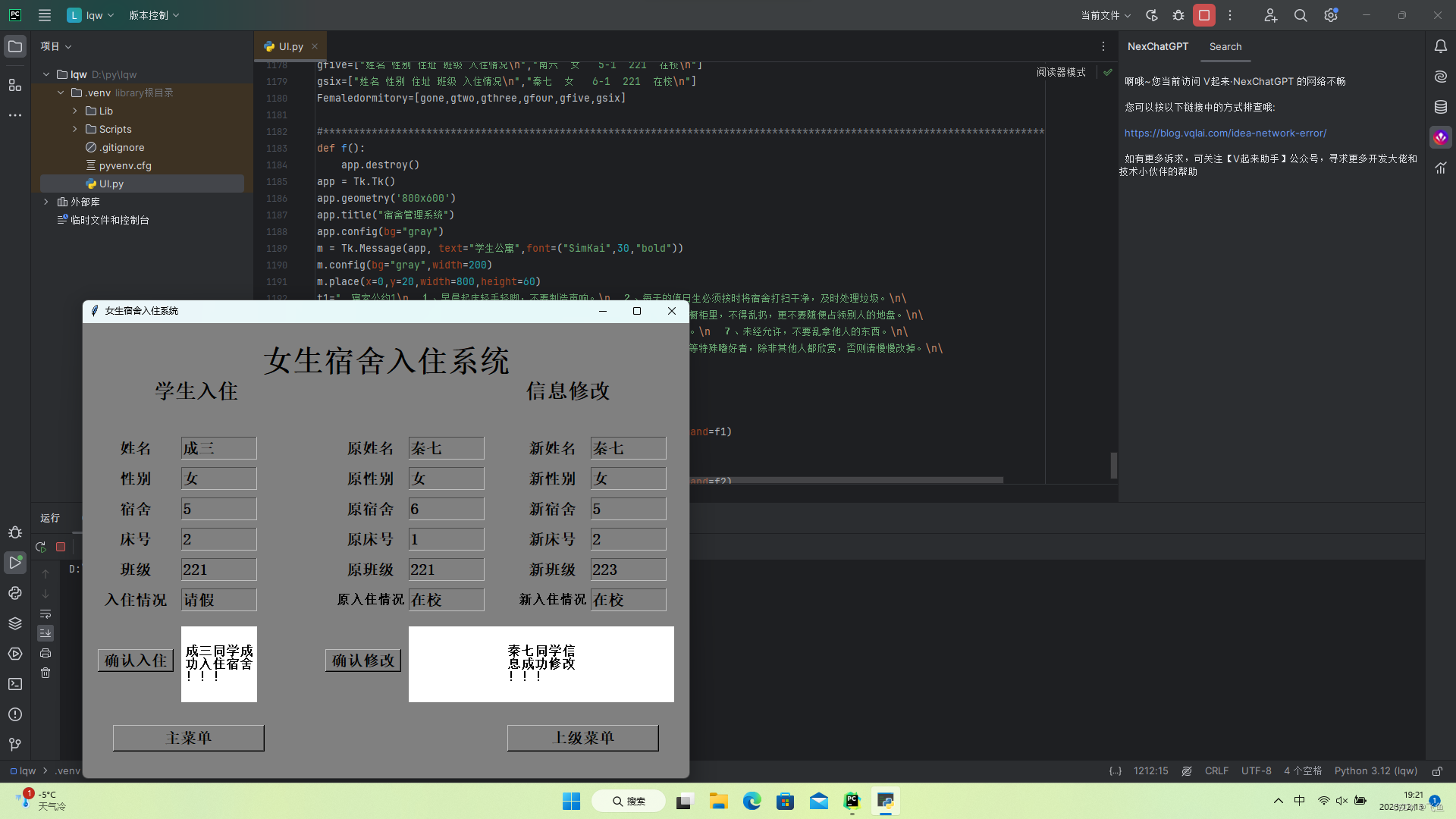Open the blog.vqlai.com network error link
This screenshot has height=819, width=1456.
pyautogui.click(x=1225, y=133)
